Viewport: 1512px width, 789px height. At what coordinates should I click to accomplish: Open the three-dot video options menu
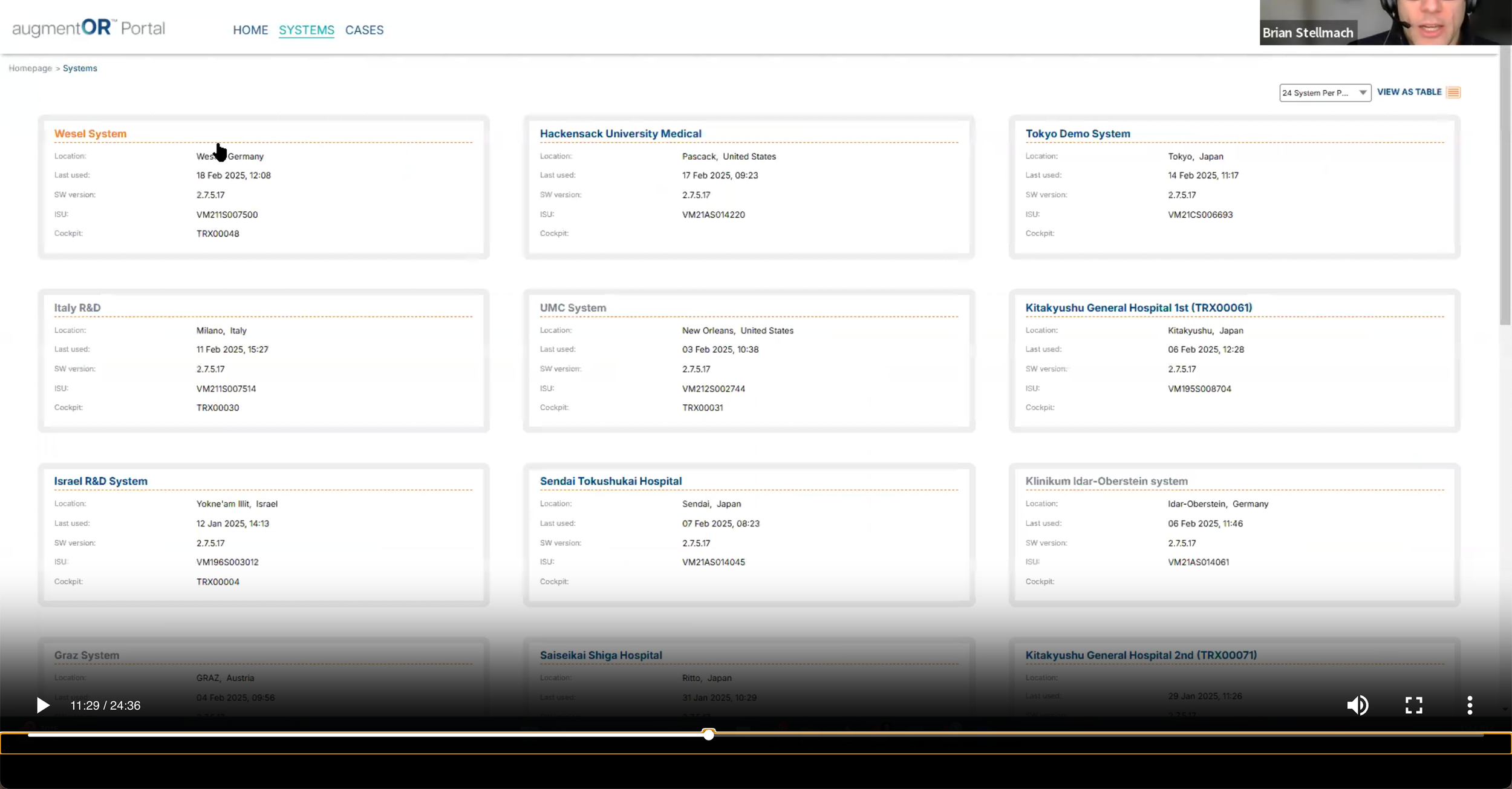coord(1470,705)
